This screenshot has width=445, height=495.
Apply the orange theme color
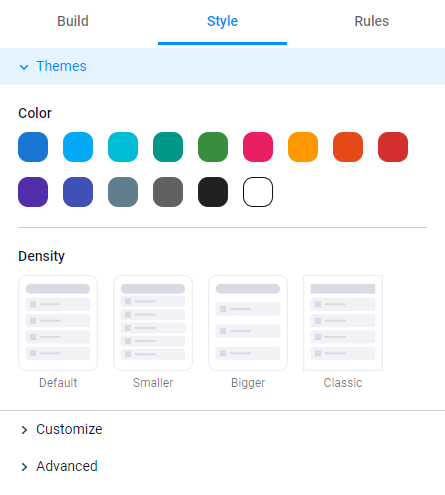point(303,147)
